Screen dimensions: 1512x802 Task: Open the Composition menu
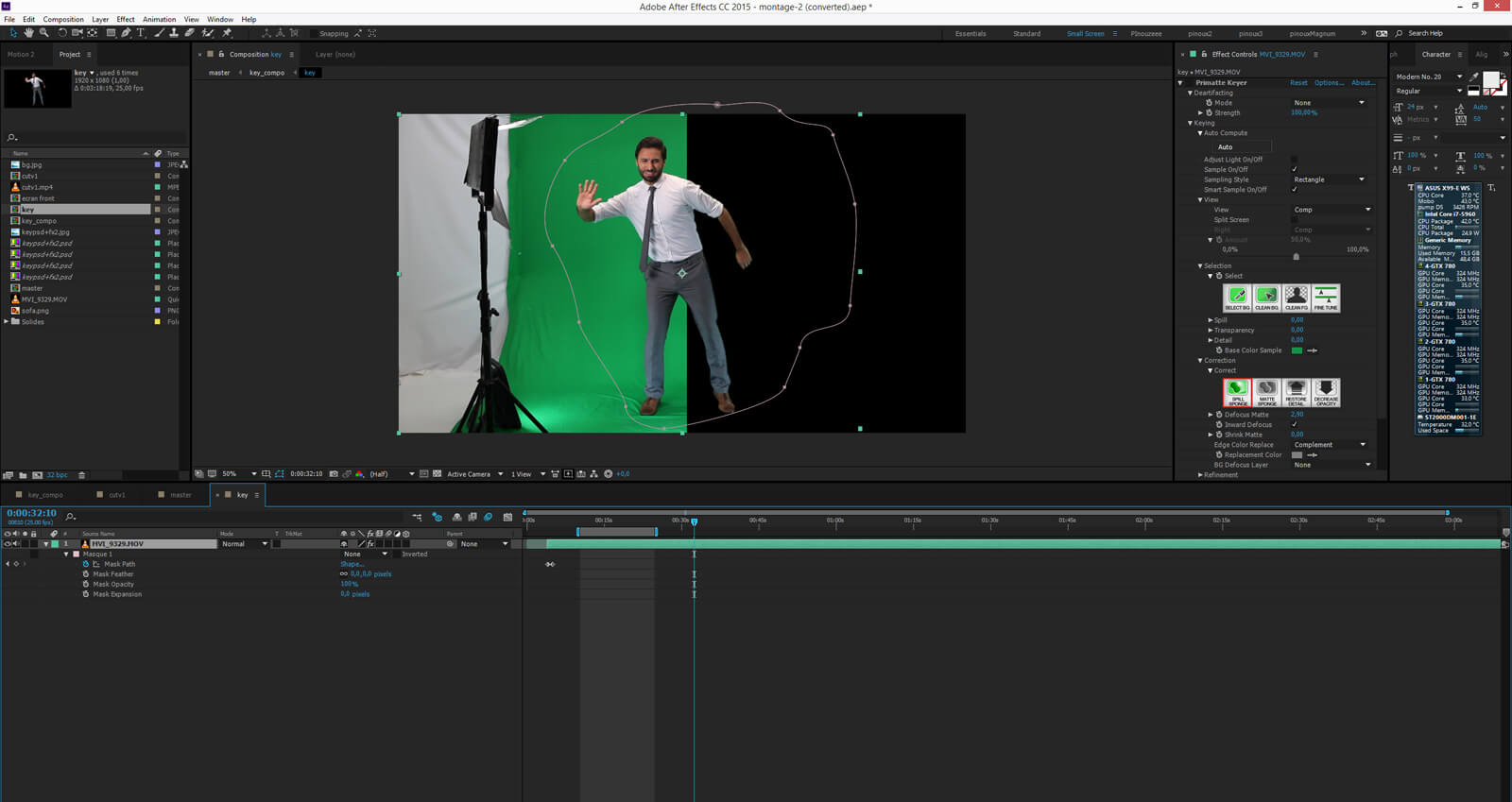coord(63,19)
